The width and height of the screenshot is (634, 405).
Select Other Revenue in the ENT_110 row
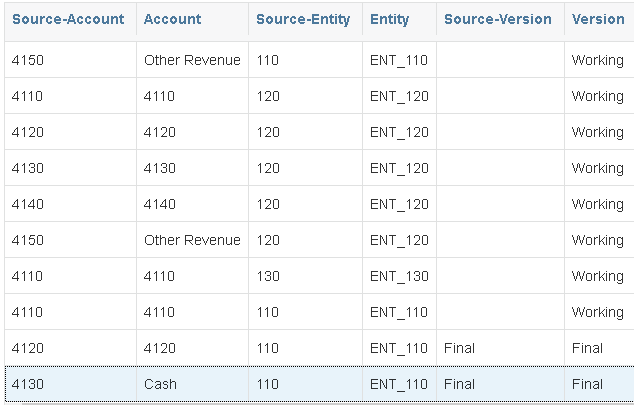192,60
